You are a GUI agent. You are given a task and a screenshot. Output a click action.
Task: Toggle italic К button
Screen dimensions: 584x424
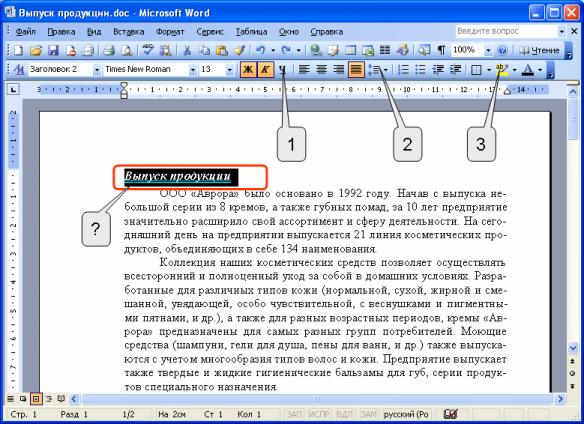click(x=266, y=69)
